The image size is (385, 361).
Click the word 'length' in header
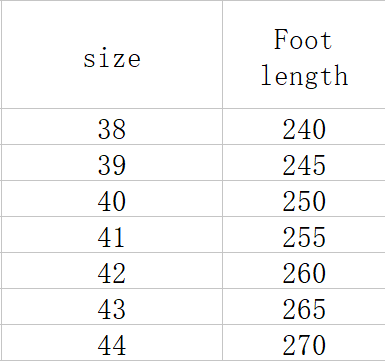click(304, 76)
